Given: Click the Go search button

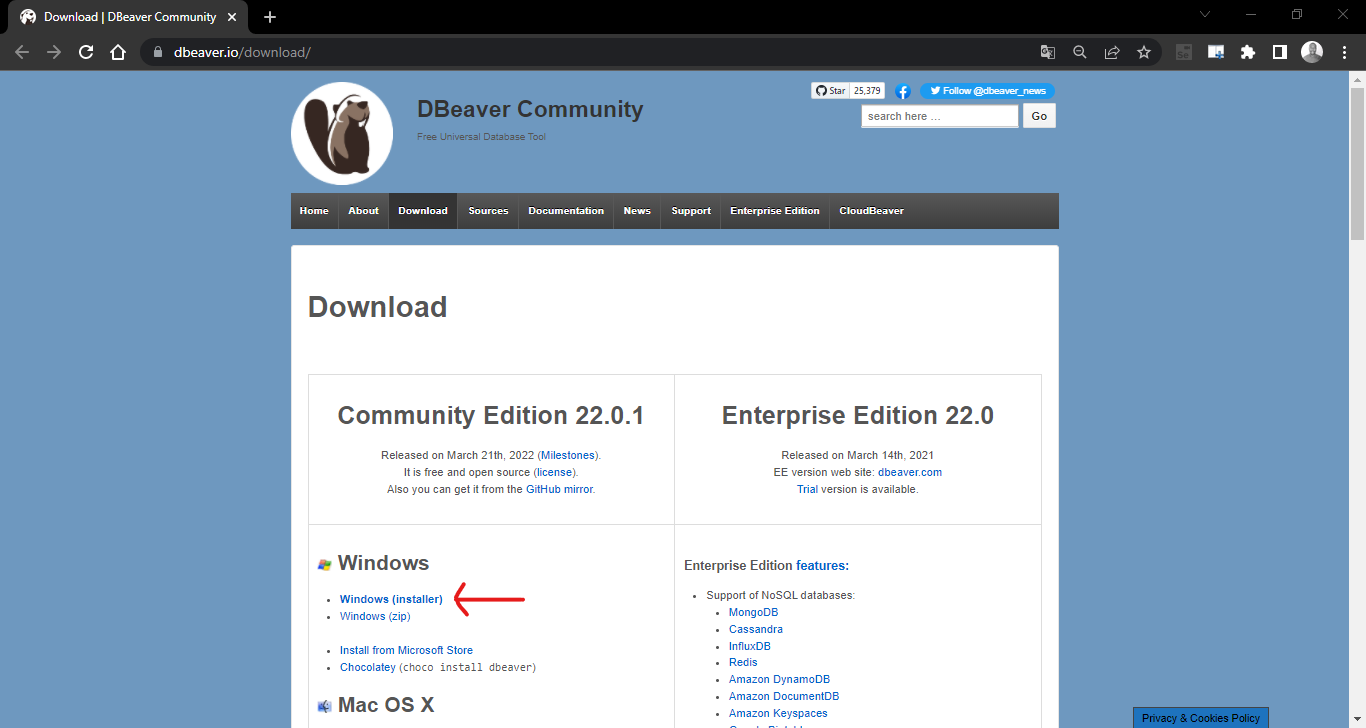Looking at the screenshot, I should [1039, 116].
